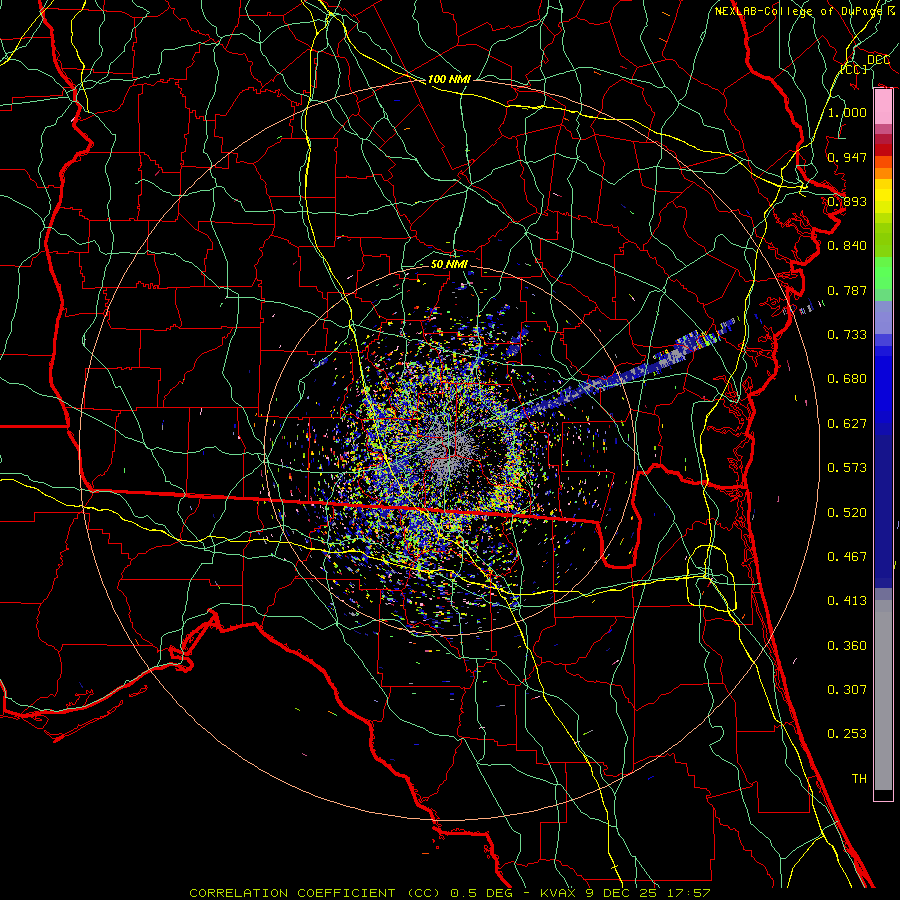Click the TH threshold label on legend
900x900 pixels.
click(x=859, y=779)
